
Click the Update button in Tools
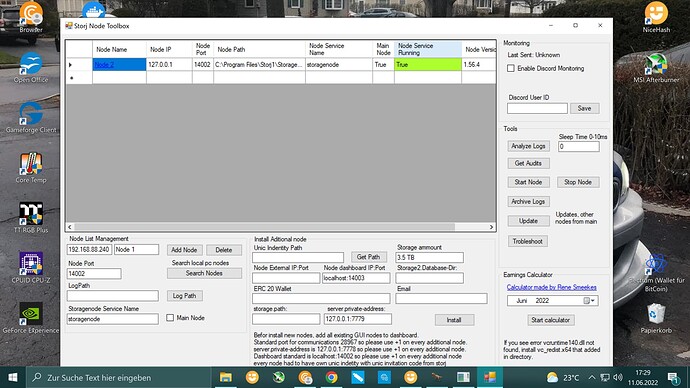[528, 221]
